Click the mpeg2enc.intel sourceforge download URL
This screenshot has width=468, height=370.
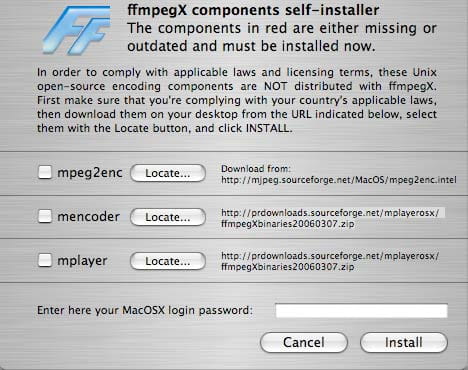pyautogui.click(x=339, y=180)
